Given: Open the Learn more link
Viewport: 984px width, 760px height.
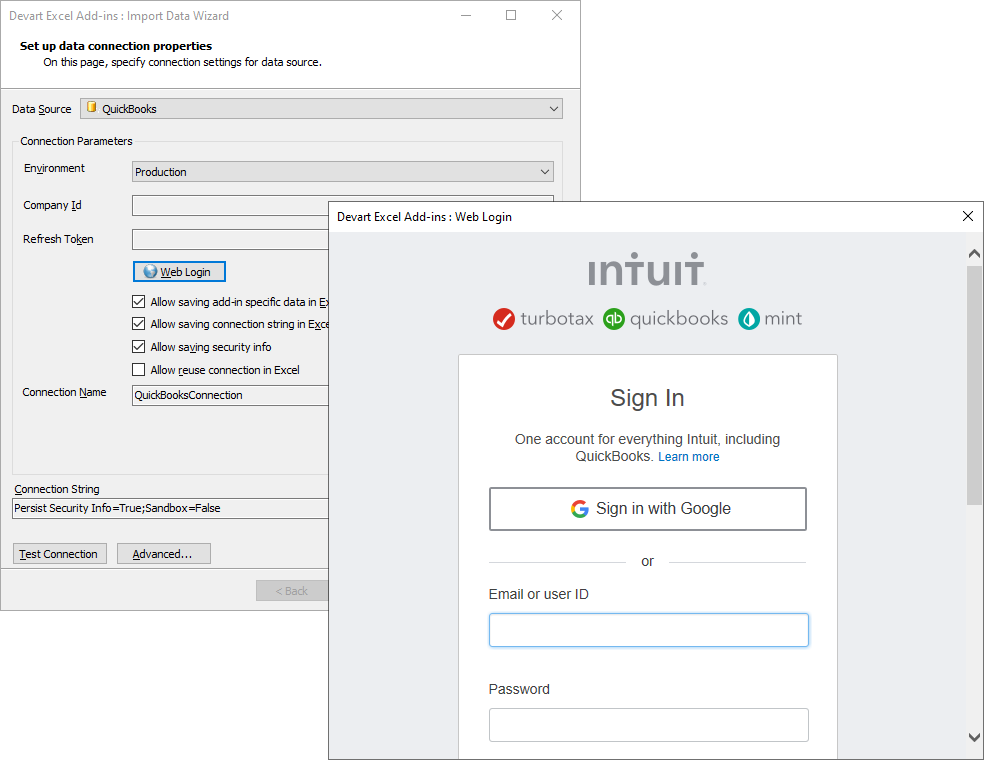Looking at the screenshot, I should point(688,457).
